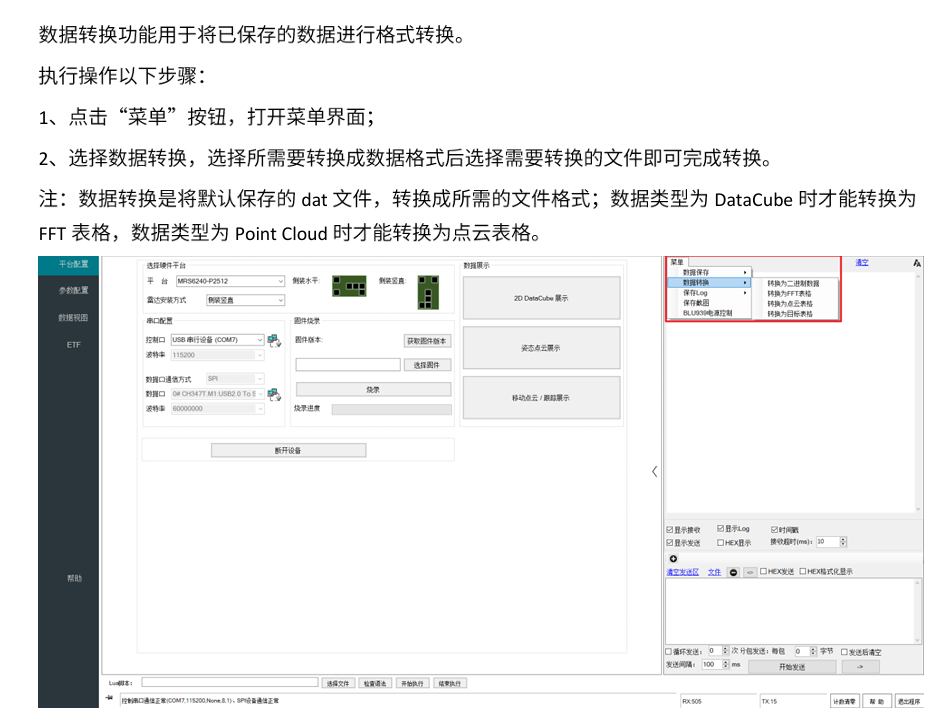The height and width of the screenshot is (717, 948).
Task: Click the 计数清零 button
Action: point(845,701)
